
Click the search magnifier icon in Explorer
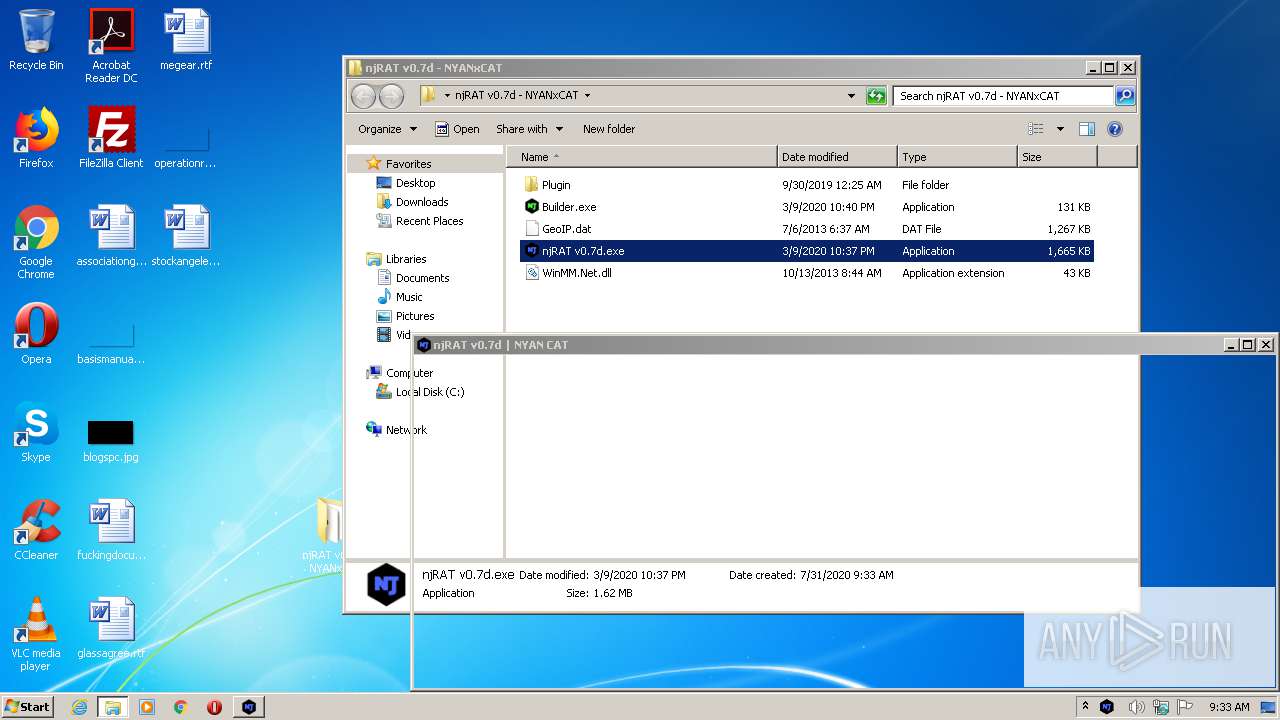tap(1125, 96)
